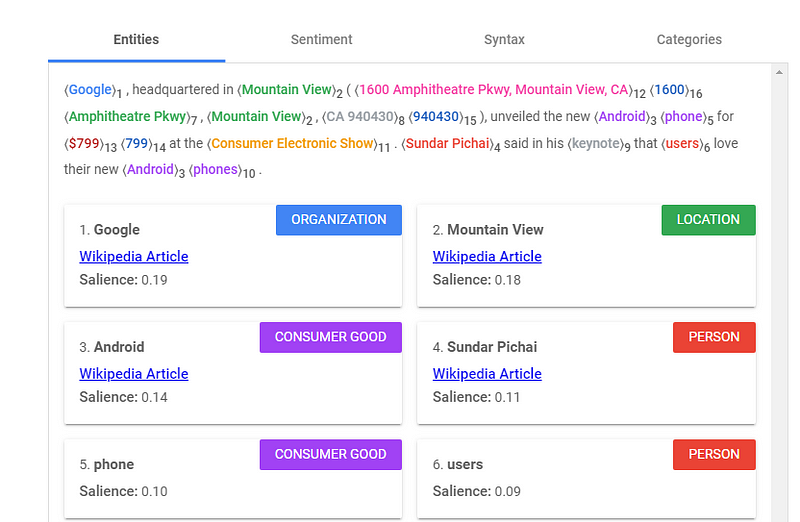Image resolution: width=800 pixels, height=522 pixels.
Task: Click 'Salience: 0.18' on Mountain View card
Action: pos(477,280)
